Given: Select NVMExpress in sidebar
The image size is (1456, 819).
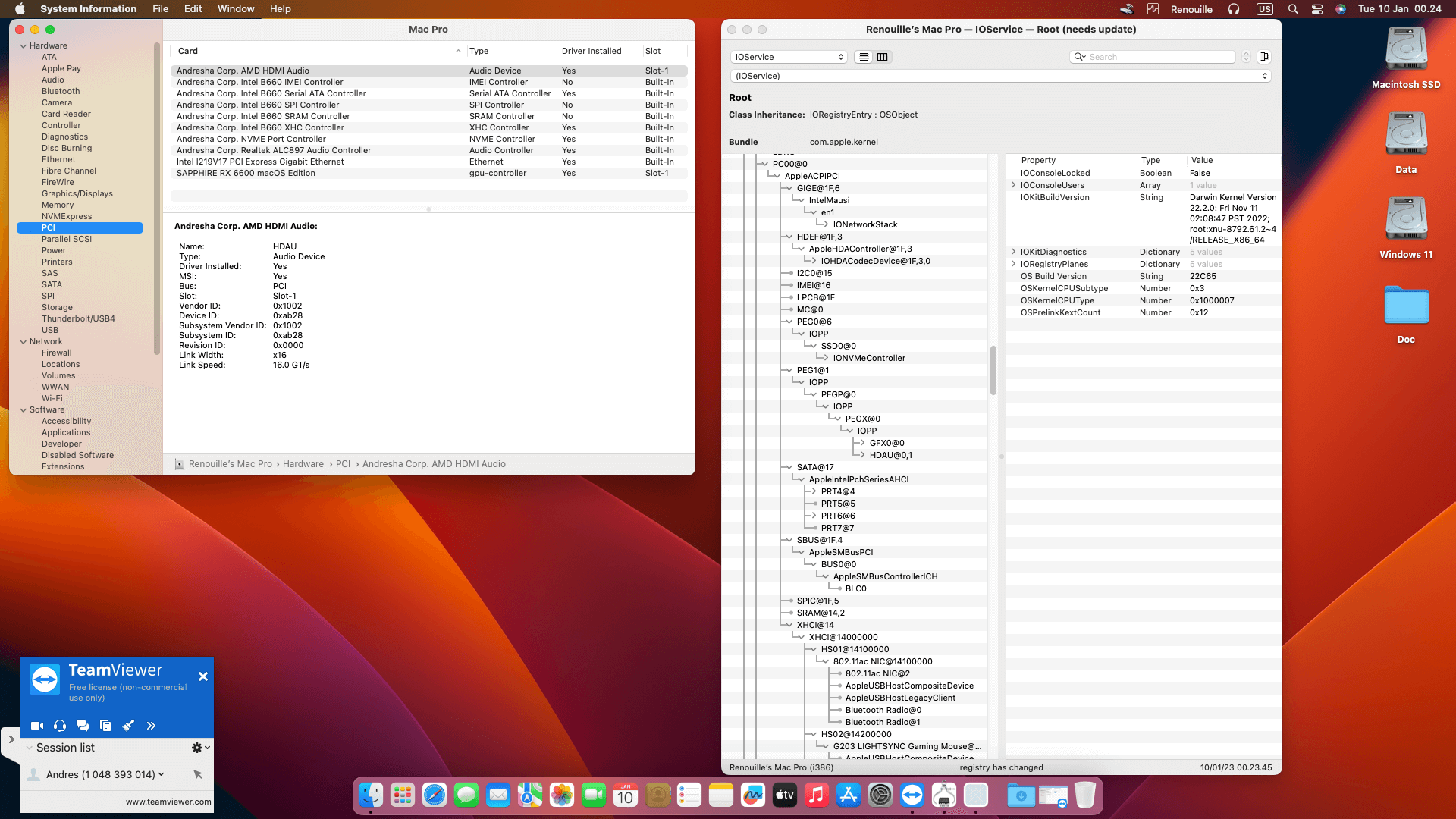Looking at the screenshot, I should [x=66, y=216].
